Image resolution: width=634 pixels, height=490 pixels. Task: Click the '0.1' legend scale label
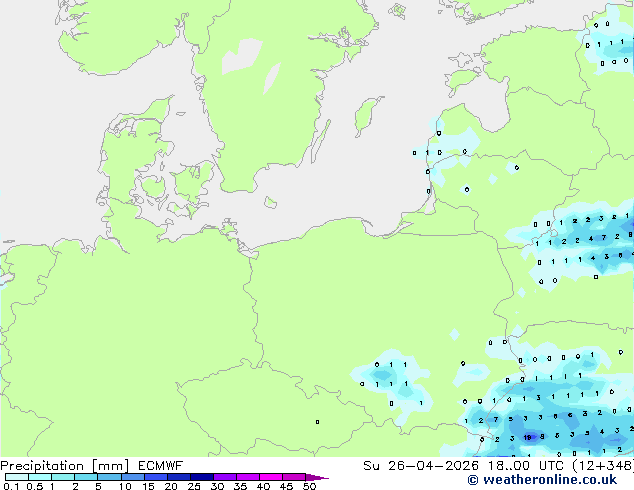coord(11,486)
